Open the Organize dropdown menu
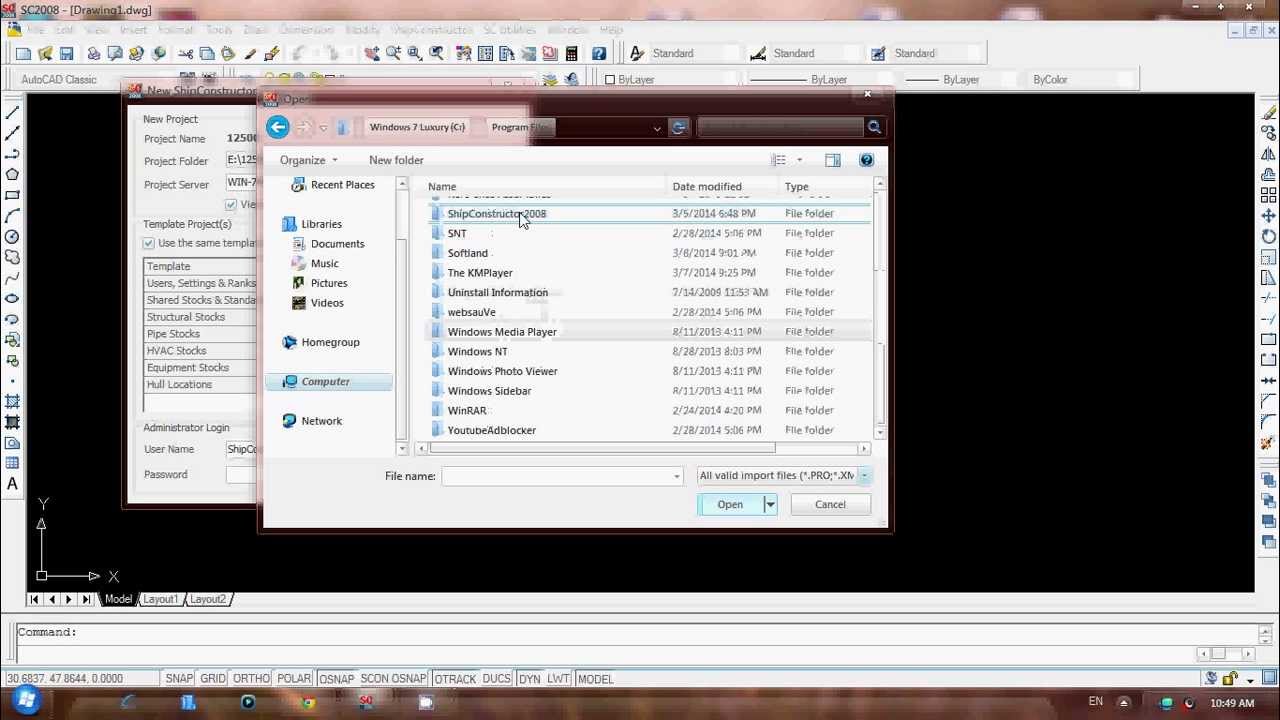The image size is (1280, 720). [x=309, y=160]
